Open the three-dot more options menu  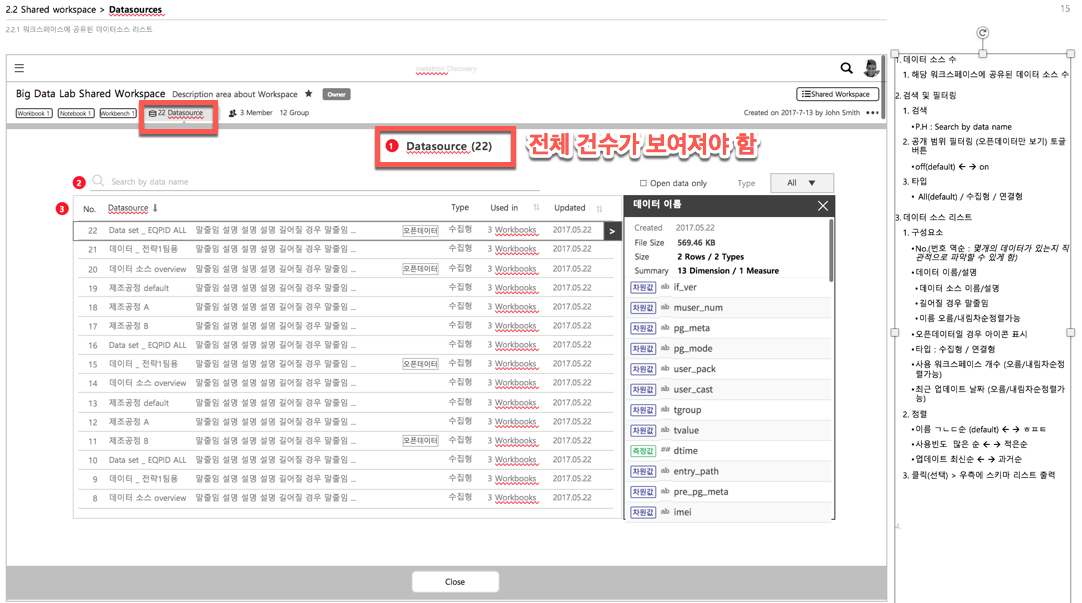tap(872, 112)
